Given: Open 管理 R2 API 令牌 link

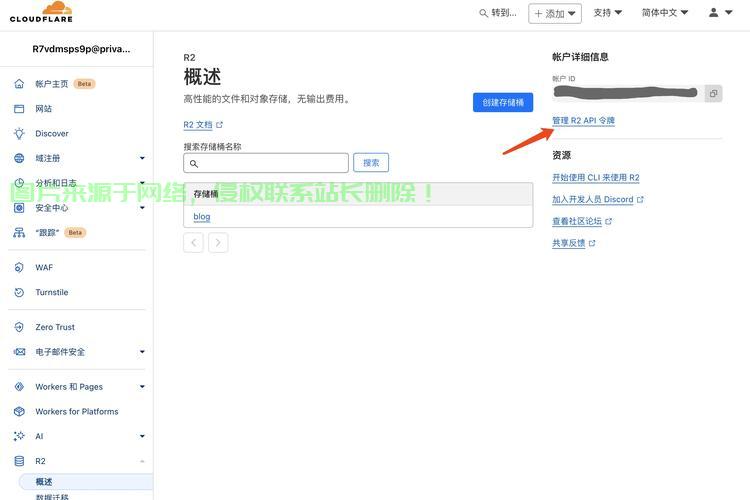Looking at the screenshot, I should click(x=583, y=121).
